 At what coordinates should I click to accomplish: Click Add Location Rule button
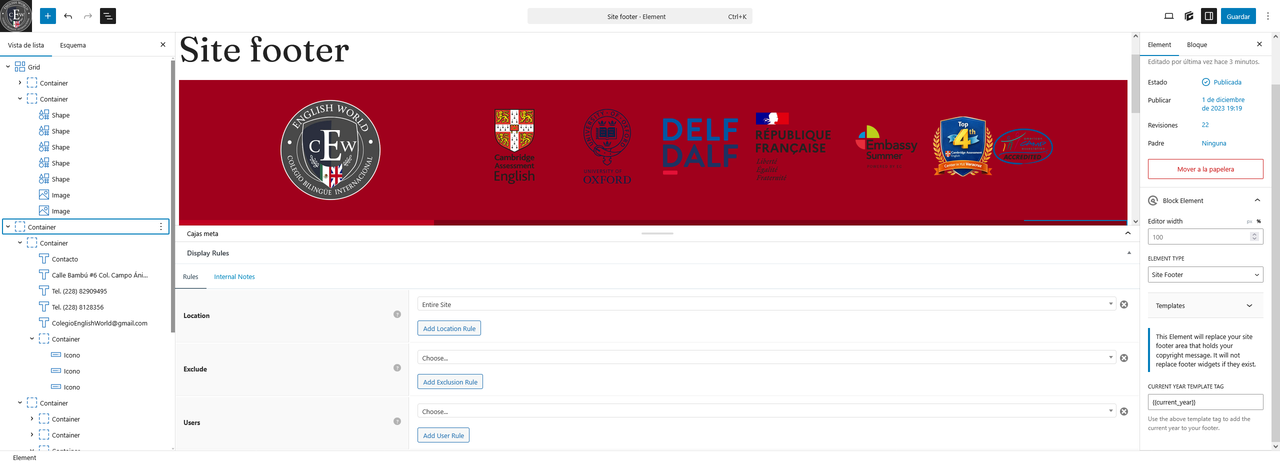click(449, 328)
